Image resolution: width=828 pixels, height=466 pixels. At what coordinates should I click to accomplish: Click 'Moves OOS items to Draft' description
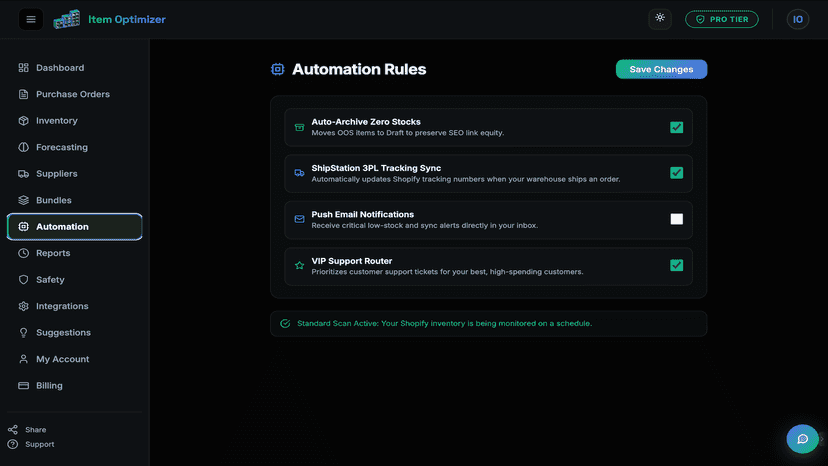pos(408,133)
